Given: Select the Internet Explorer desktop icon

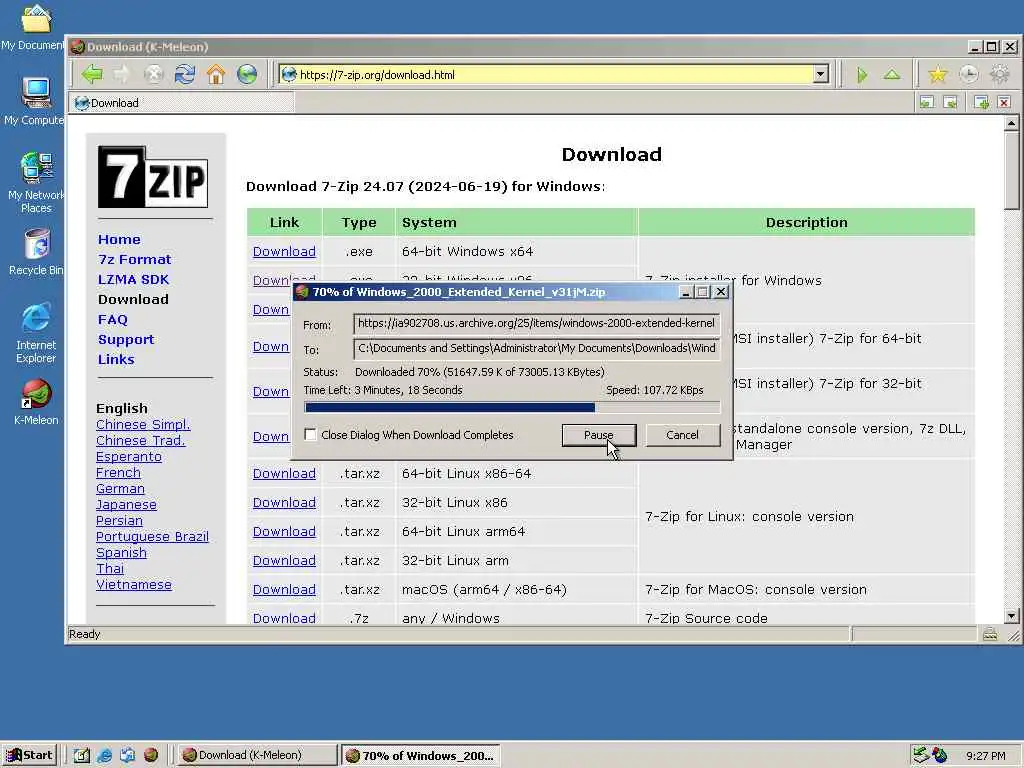Looking at the screenshot, I should click(x=36, y=332).
